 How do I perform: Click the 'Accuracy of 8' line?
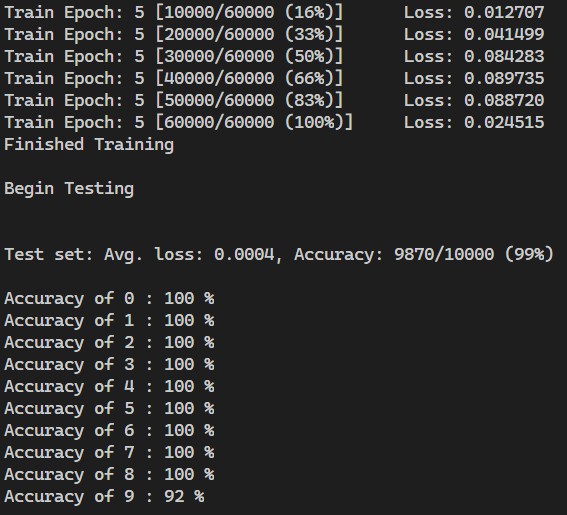tap(109, 474)
